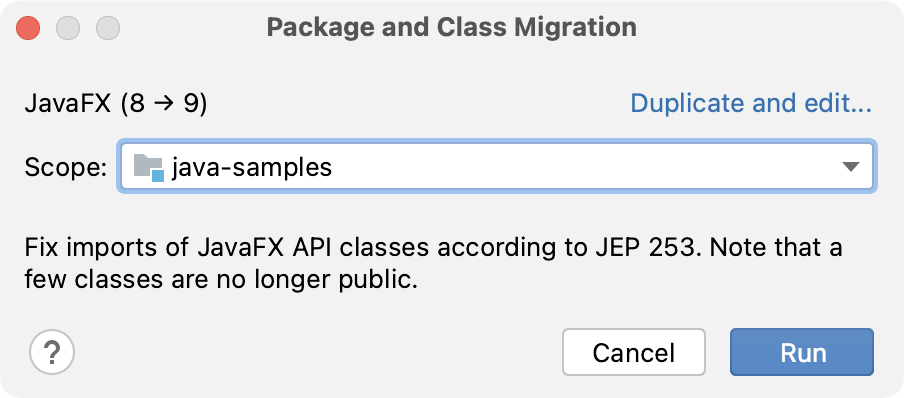
Task: Click the module folder icon in Scope field
Action: point(149,167)
